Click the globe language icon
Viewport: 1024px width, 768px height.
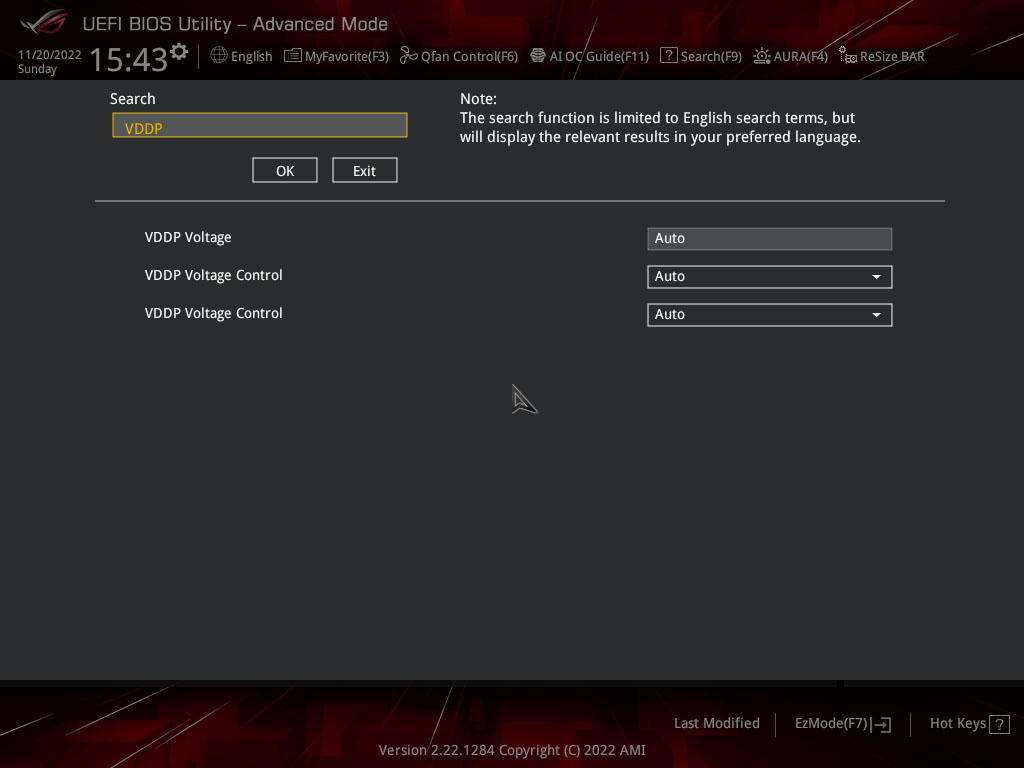(x=219, y=56)
